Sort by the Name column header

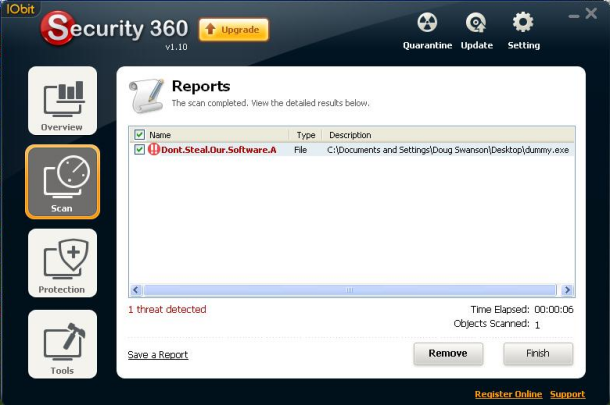pos(160,135)
